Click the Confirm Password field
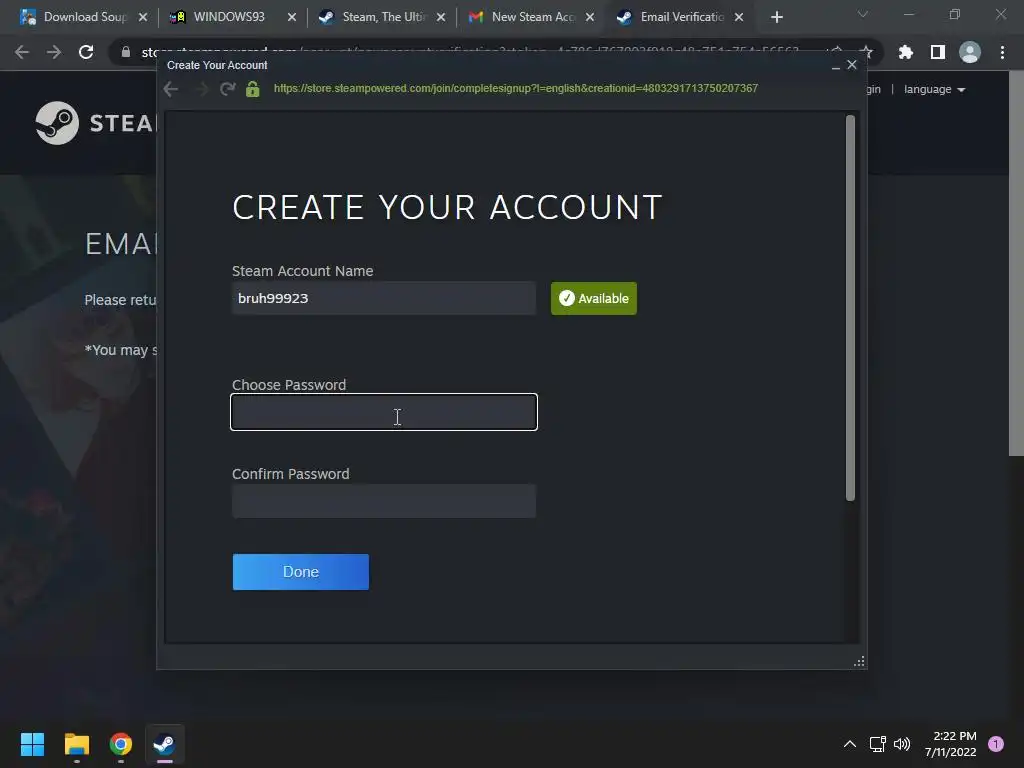Viewport: 1024px width, 768px height. tap(384, 501)
